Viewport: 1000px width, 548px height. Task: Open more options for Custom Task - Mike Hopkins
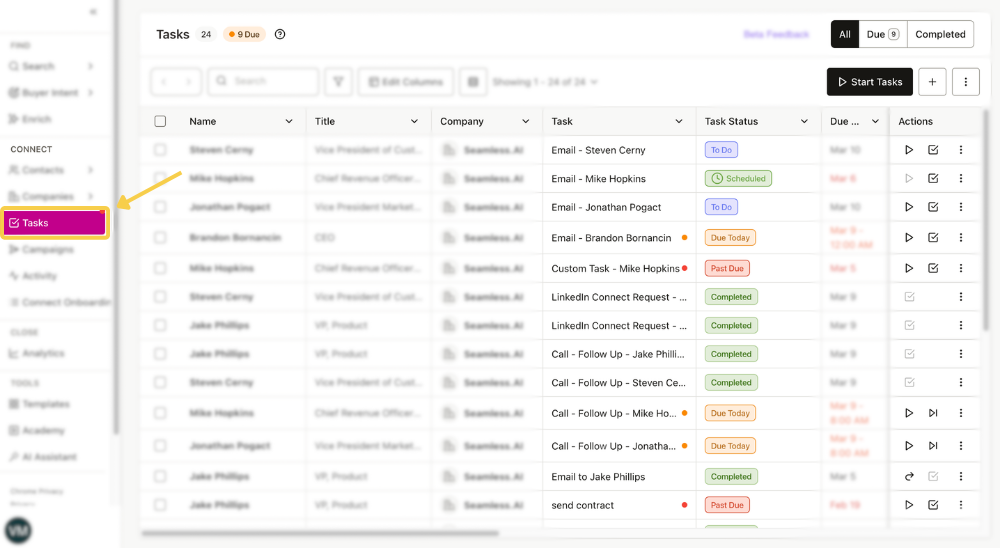[961, 268]
